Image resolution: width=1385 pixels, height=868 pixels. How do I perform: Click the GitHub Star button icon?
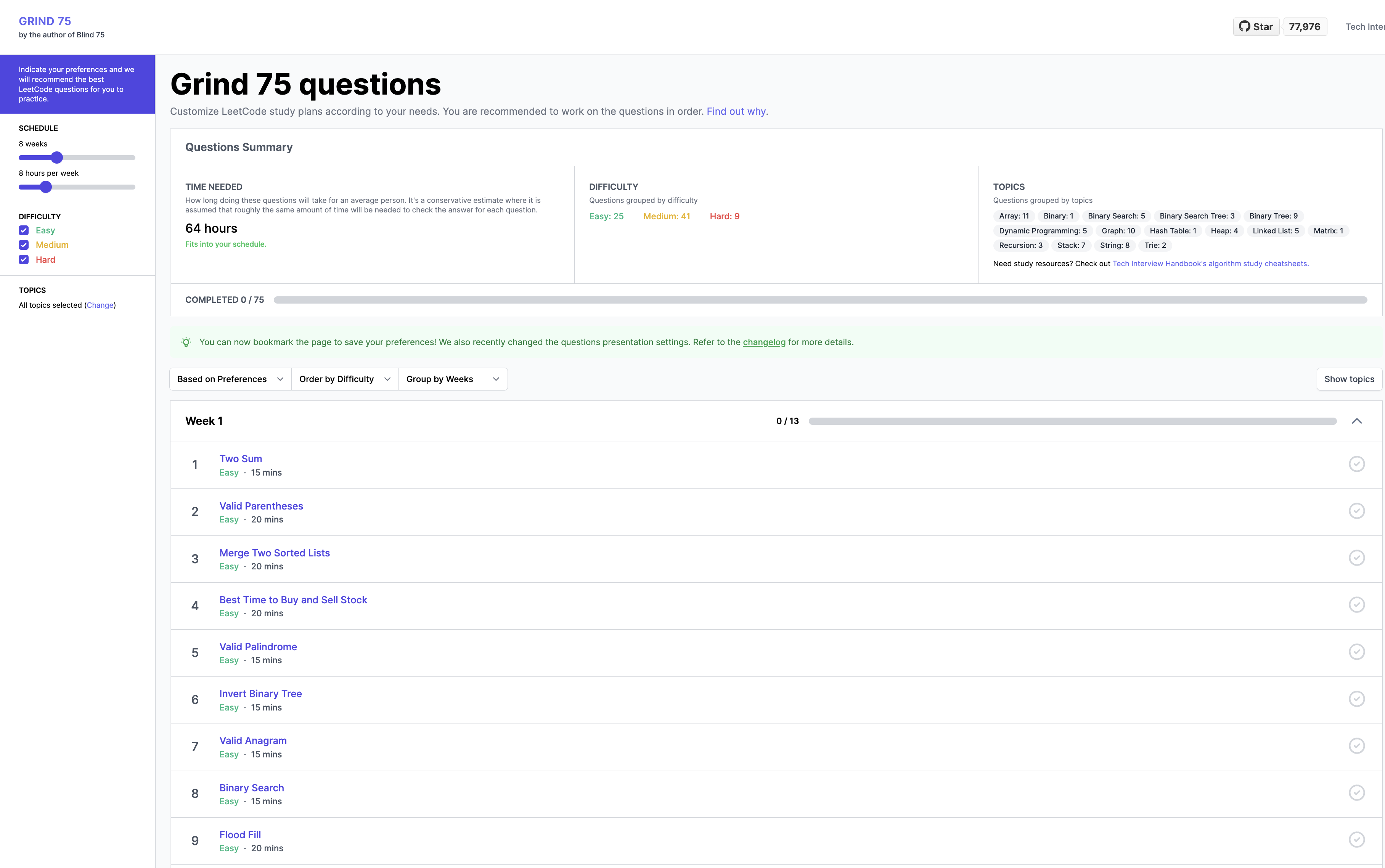click(x=1244, y=26)
